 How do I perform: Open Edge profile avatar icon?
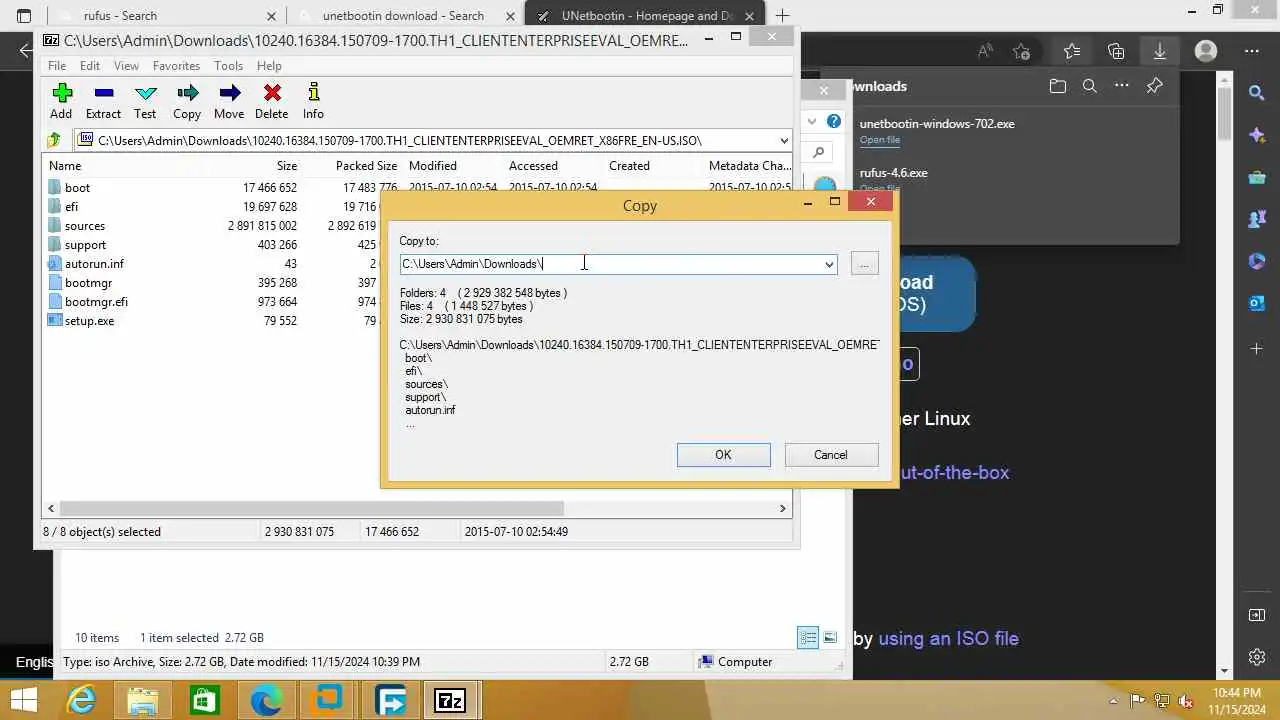(1206, 51)
